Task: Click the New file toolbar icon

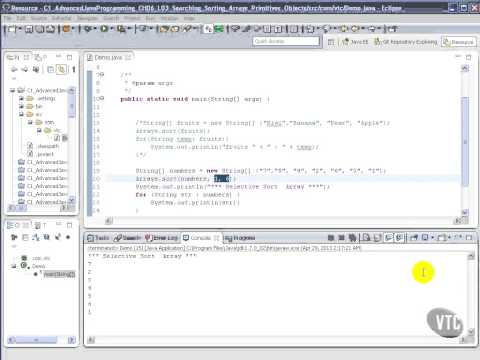Action: tap(11, 29)
